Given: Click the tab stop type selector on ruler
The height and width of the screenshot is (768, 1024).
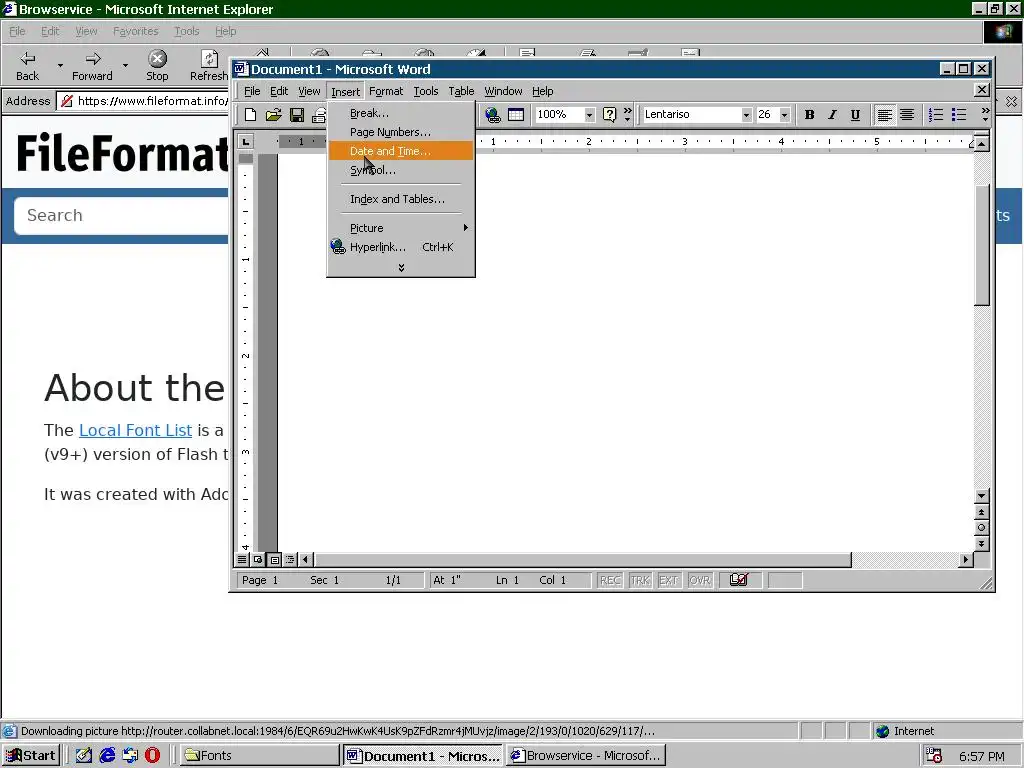Looking at the screenshot, I should (x=245, y=141).
